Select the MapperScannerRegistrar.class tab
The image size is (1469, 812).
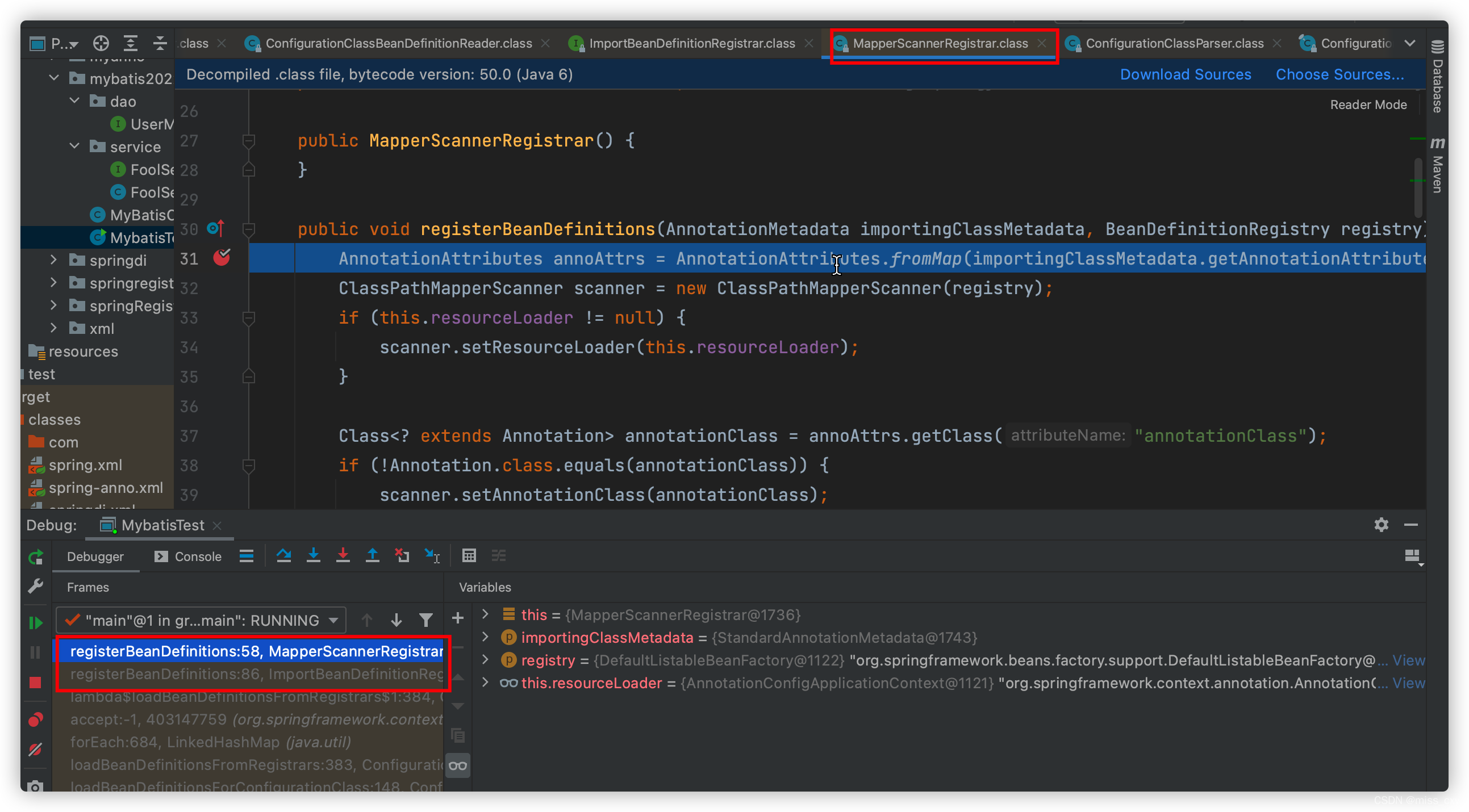[x=940, y=43]
